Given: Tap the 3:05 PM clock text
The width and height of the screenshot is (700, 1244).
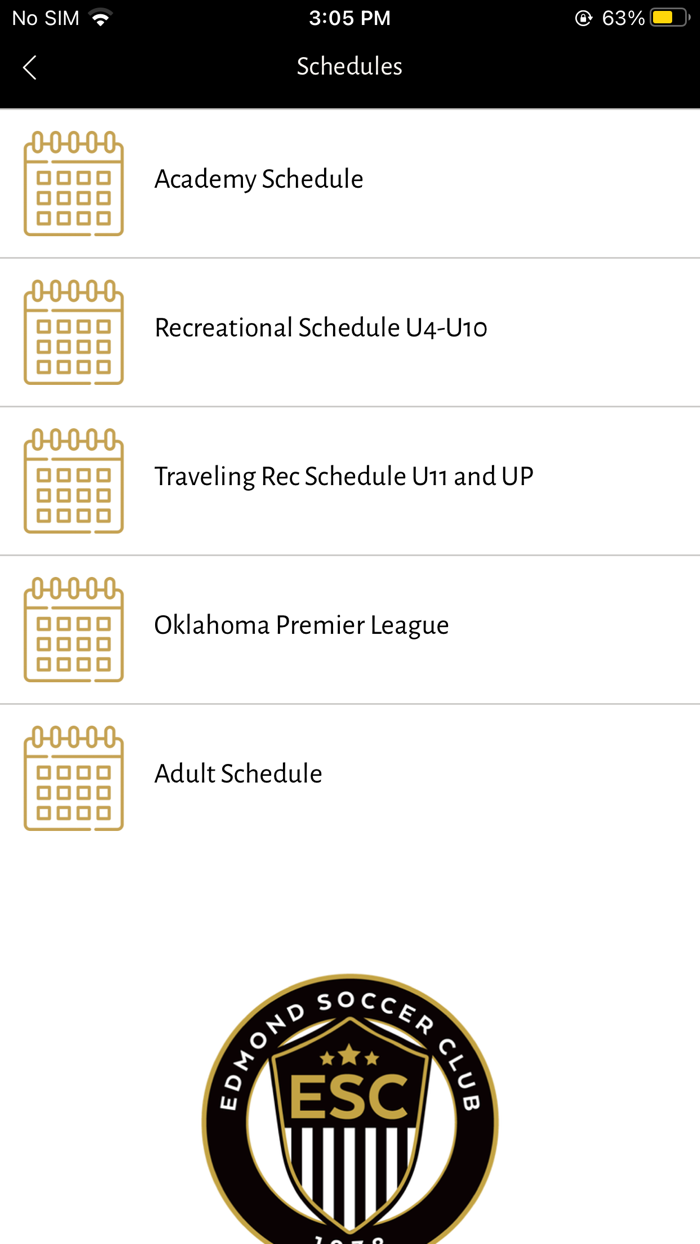Looking at the screenshot, I should pyautogui.click(x=349, y=16).
